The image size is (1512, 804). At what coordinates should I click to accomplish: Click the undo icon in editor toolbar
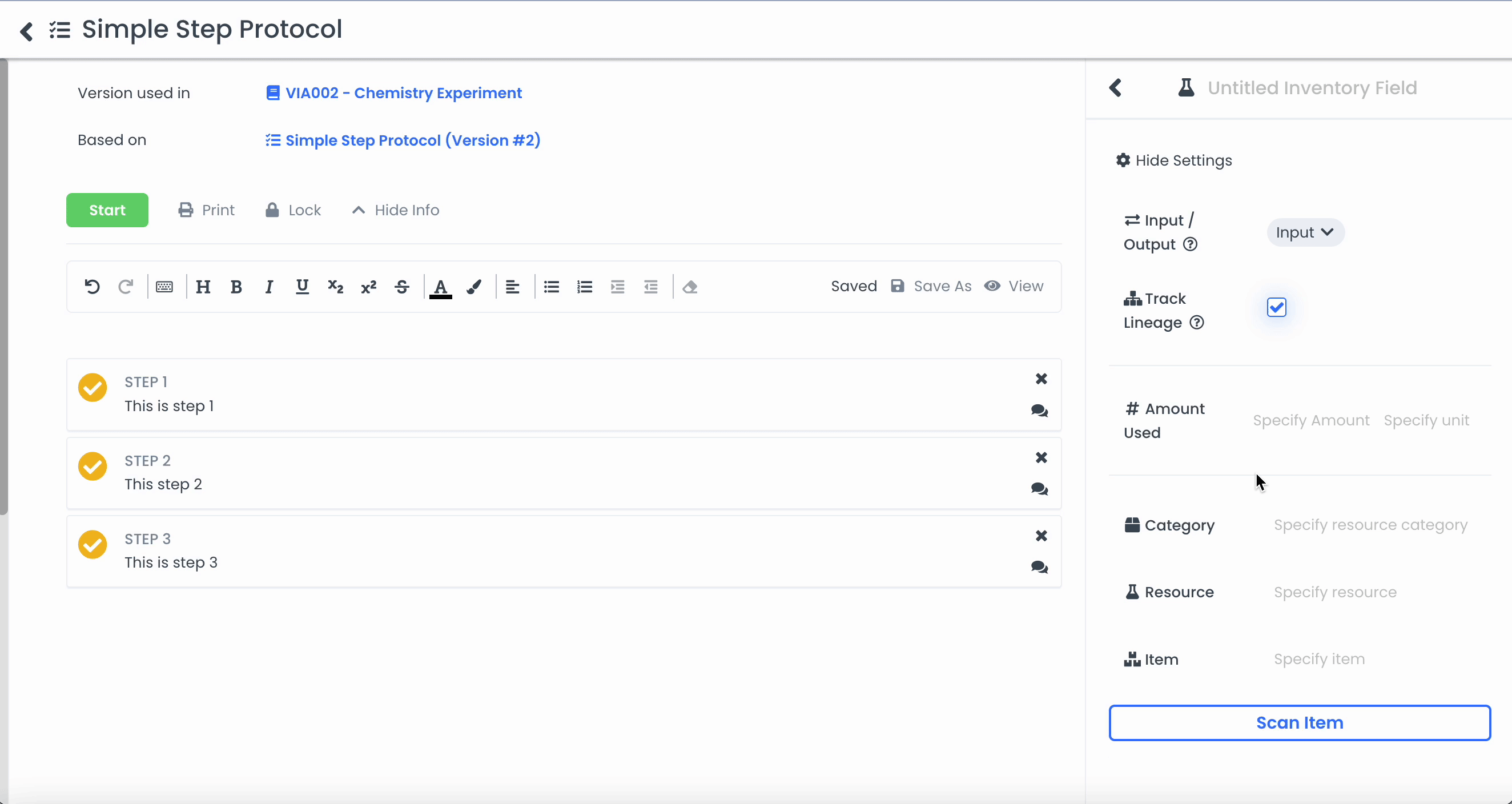tap(92, 287)
